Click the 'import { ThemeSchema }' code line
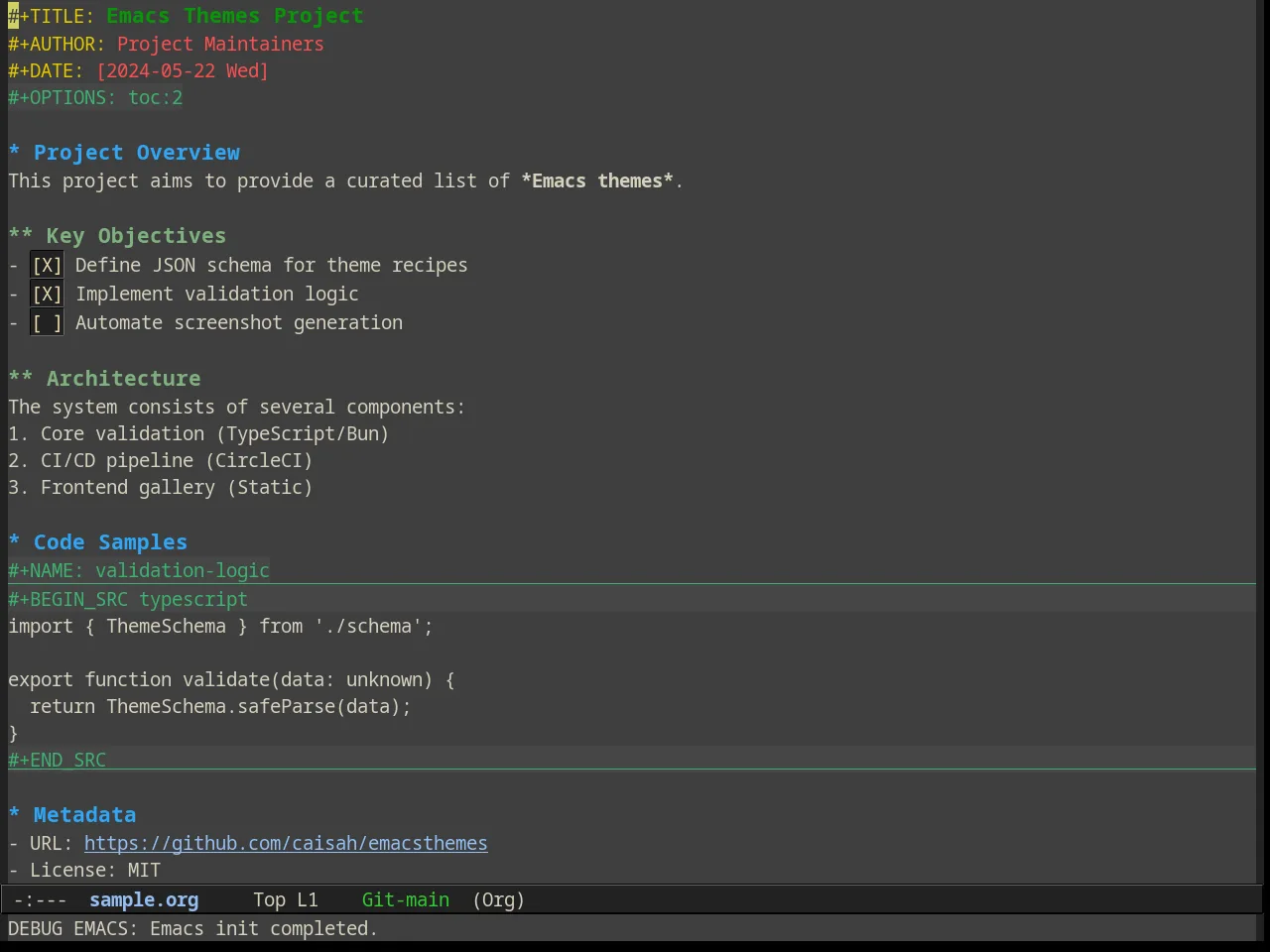Viewport: 1270px width, 952px height. coord(220,626)
